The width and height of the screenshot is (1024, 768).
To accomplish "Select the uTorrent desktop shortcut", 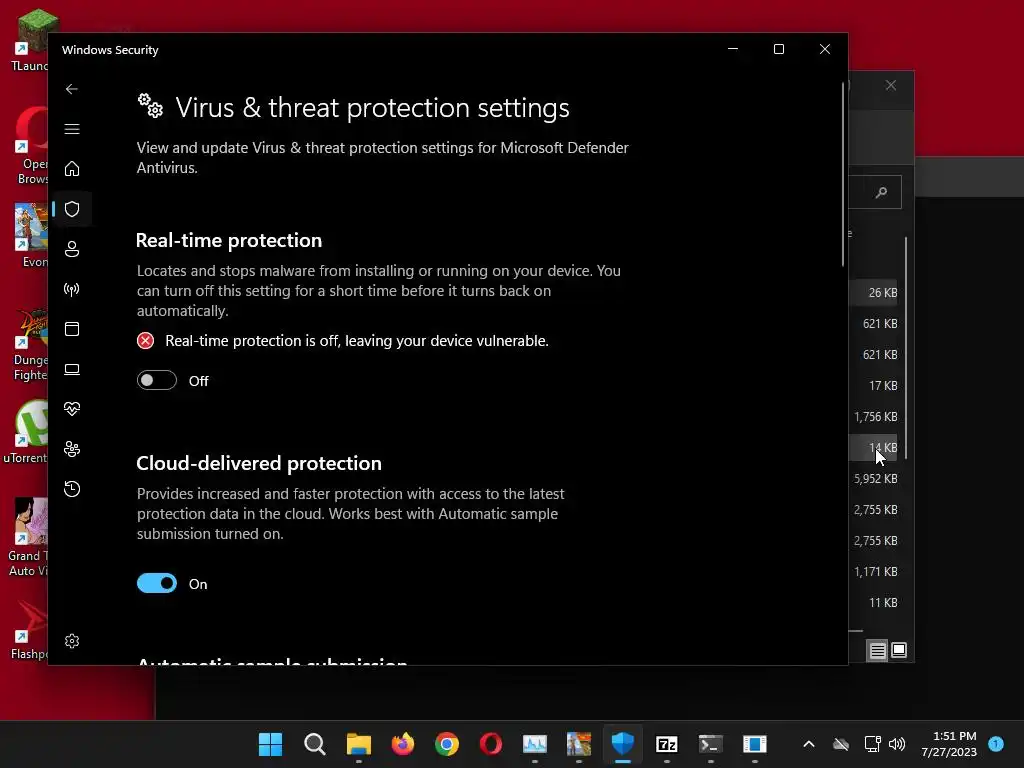I will [25, 432].
